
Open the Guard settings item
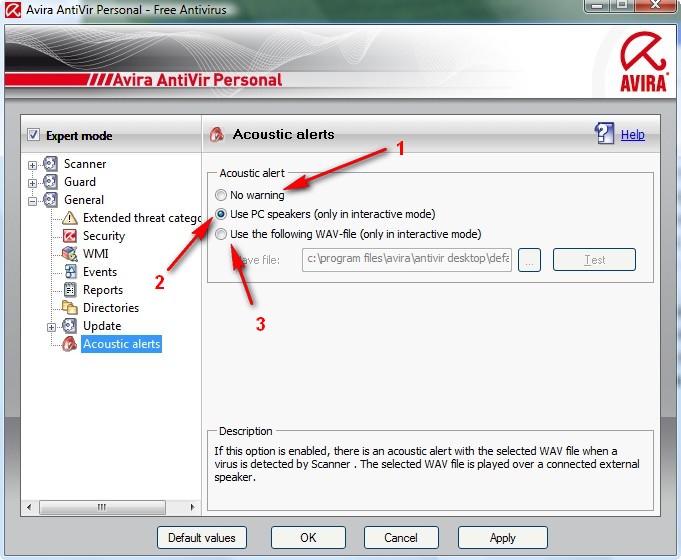coord(80,182)
